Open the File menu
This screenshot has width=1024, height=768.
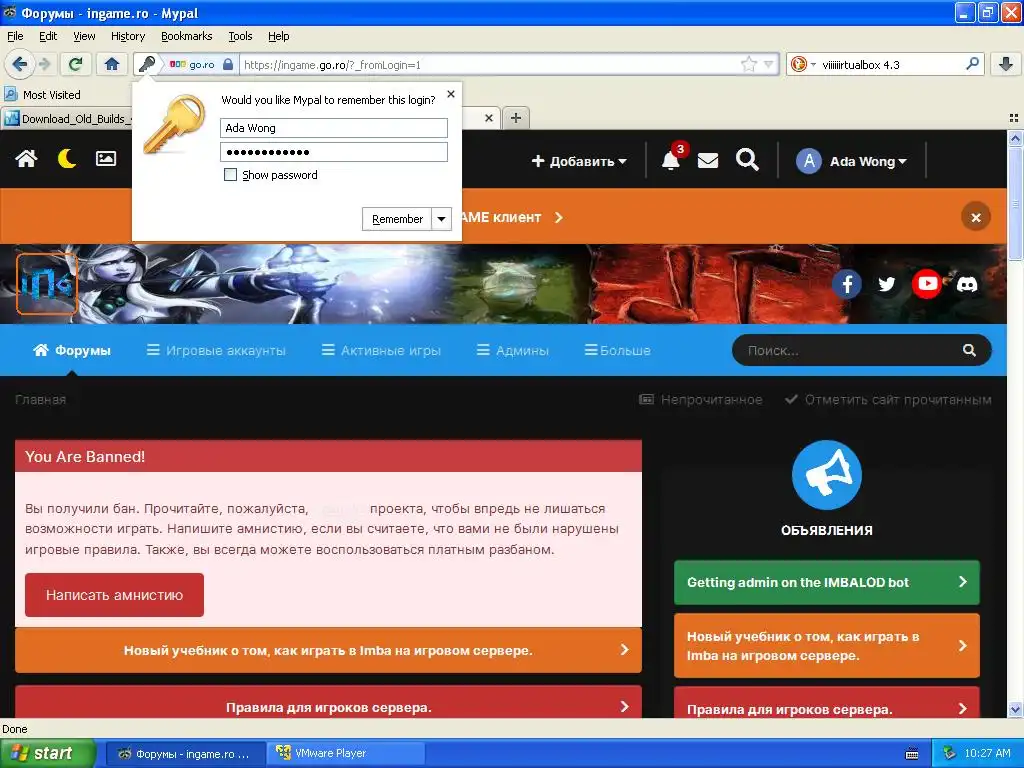coord(15,36)
